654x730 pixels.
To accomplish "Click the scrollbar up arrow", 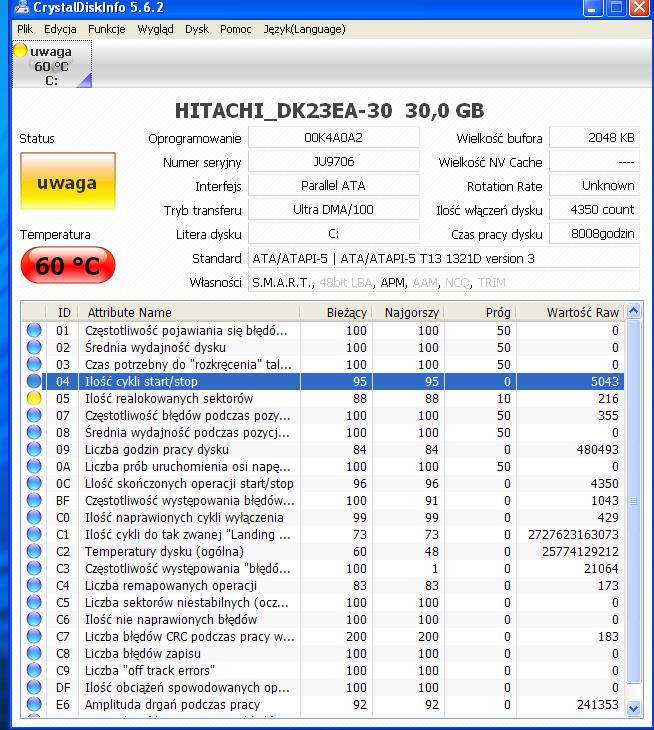I will pos(633,311).
